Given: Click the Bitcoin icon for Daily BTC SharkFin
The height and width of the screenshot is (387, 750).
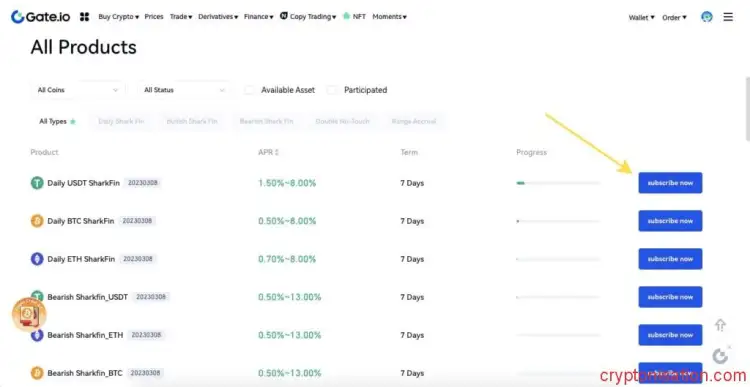Looking at the screenshot, I should click(x=37, y=221).
